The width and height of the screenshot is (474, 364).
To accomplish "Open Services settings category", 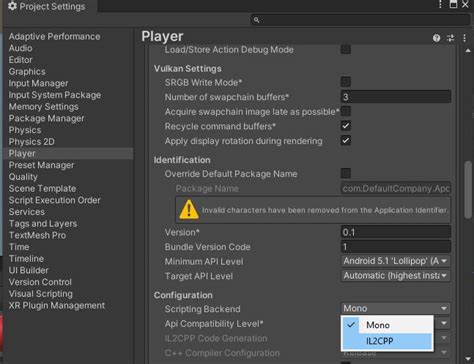I will point(27,212).
